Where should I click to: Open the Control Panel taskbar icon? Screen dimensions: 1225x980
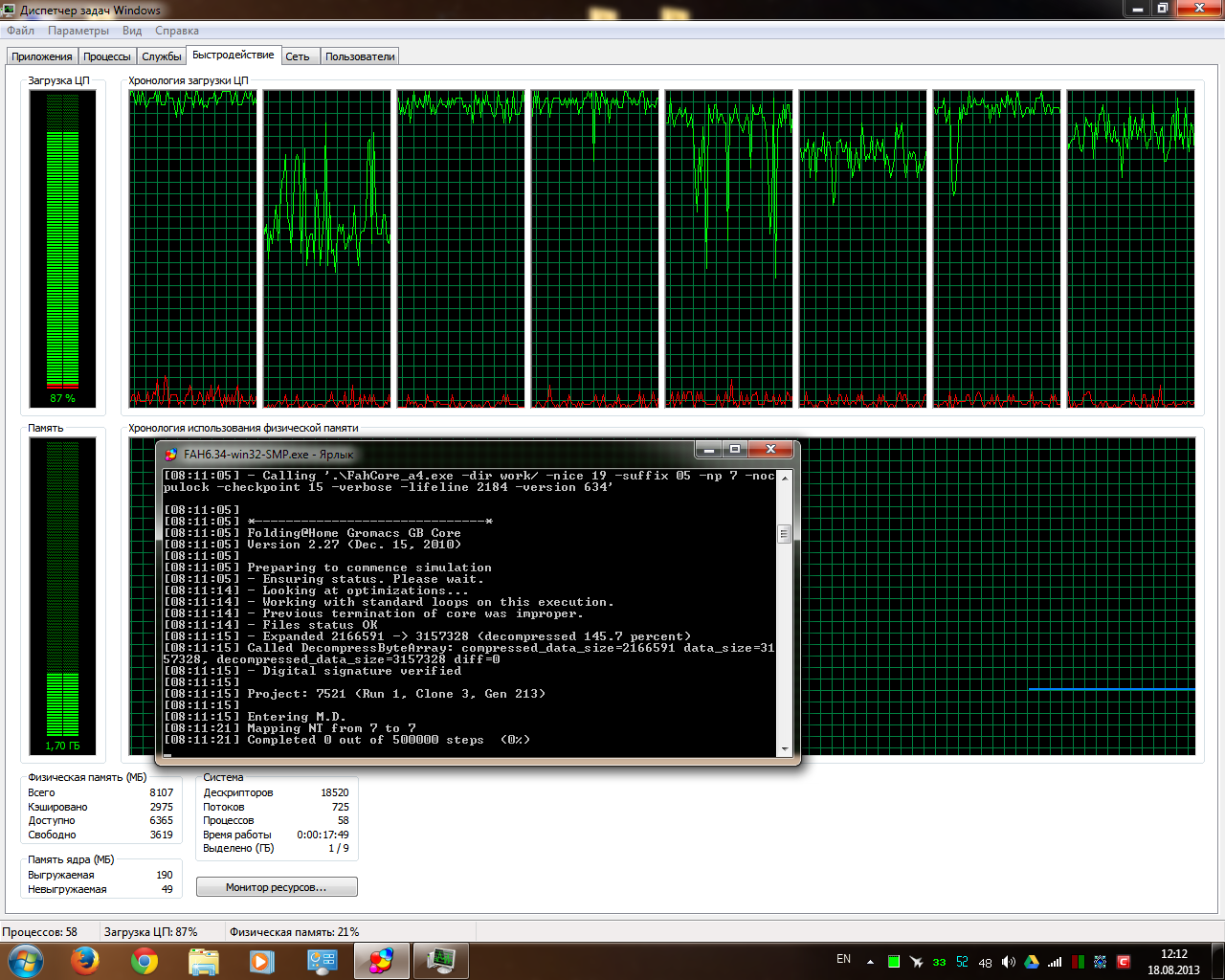coord(322,961)
